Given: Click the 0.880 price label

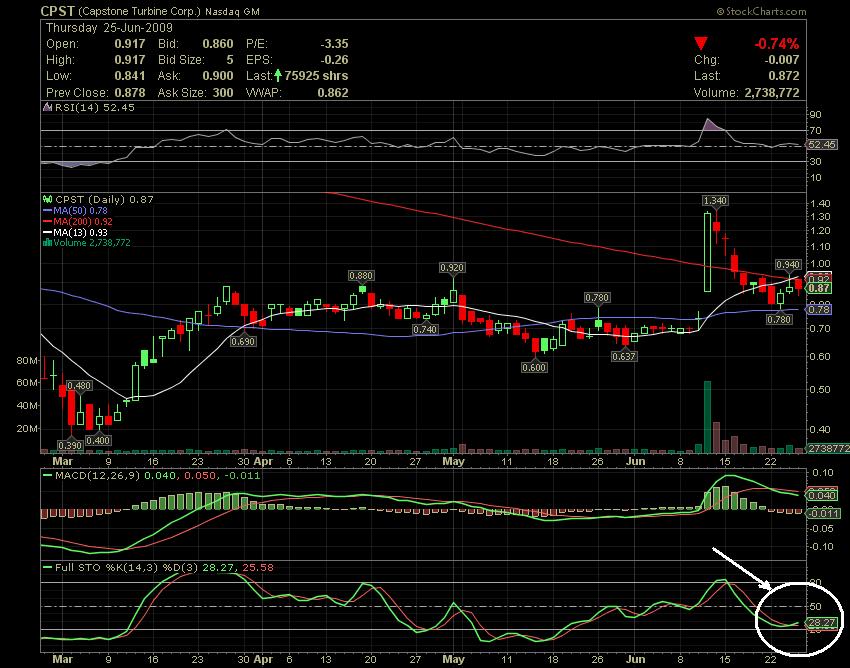Looking at the screenshot, I should pos(361,275).
